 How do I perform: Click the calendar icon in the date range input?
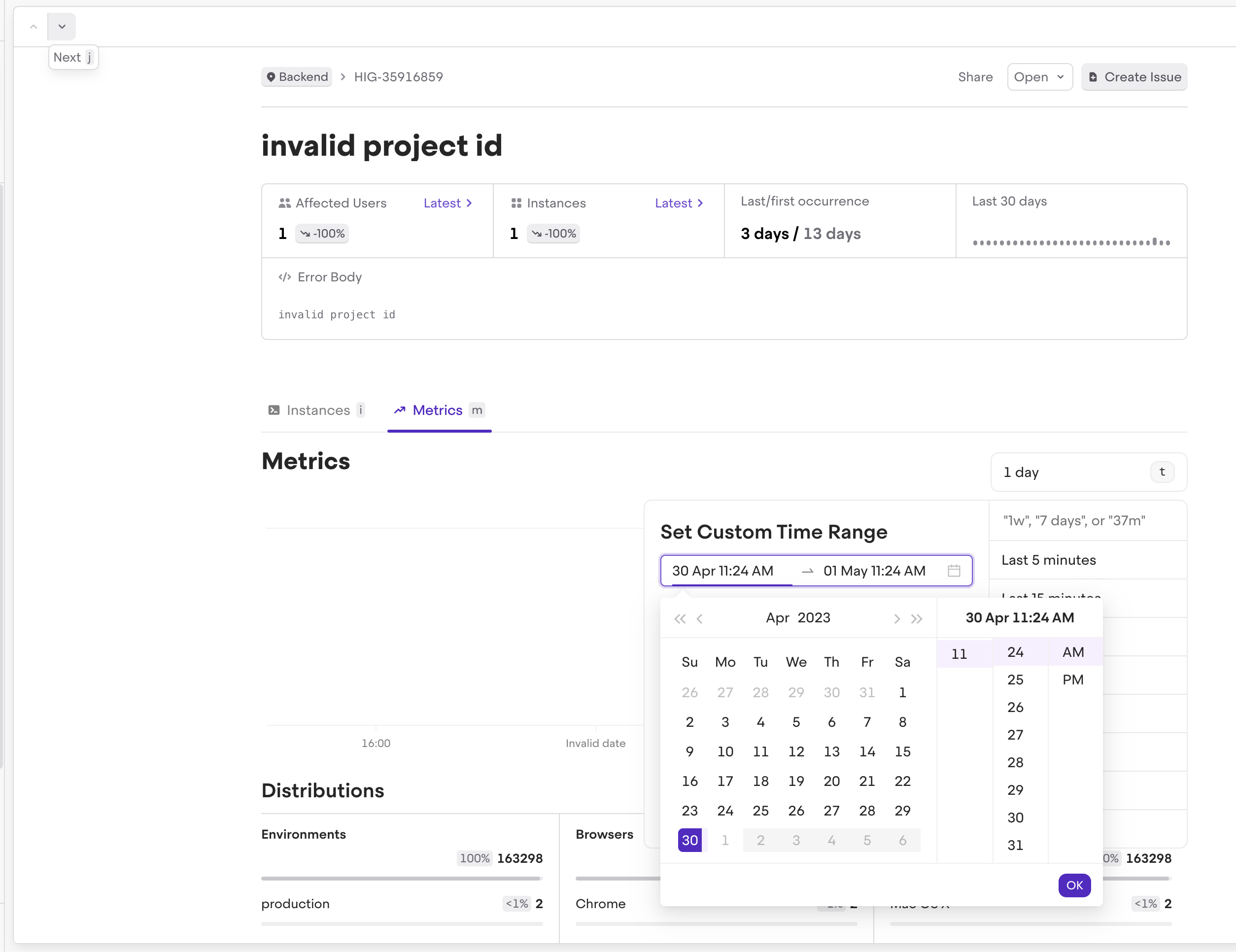click(954, 571)
